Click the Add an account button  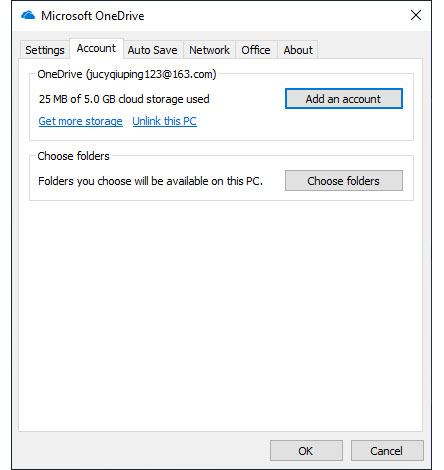coord(344,99)
